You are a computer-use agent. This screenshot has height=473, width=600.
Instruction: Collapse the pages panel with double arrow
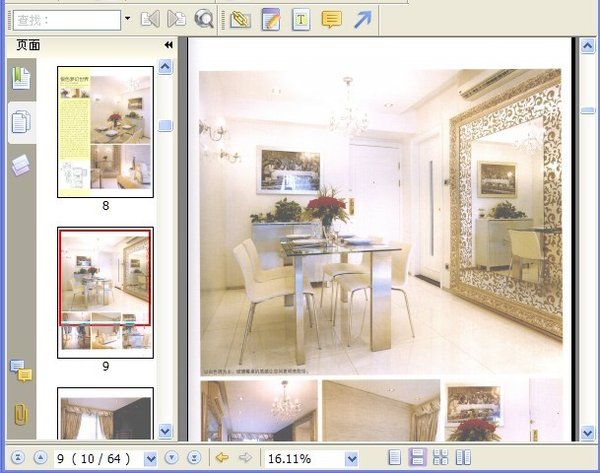(x=168, y=45)
